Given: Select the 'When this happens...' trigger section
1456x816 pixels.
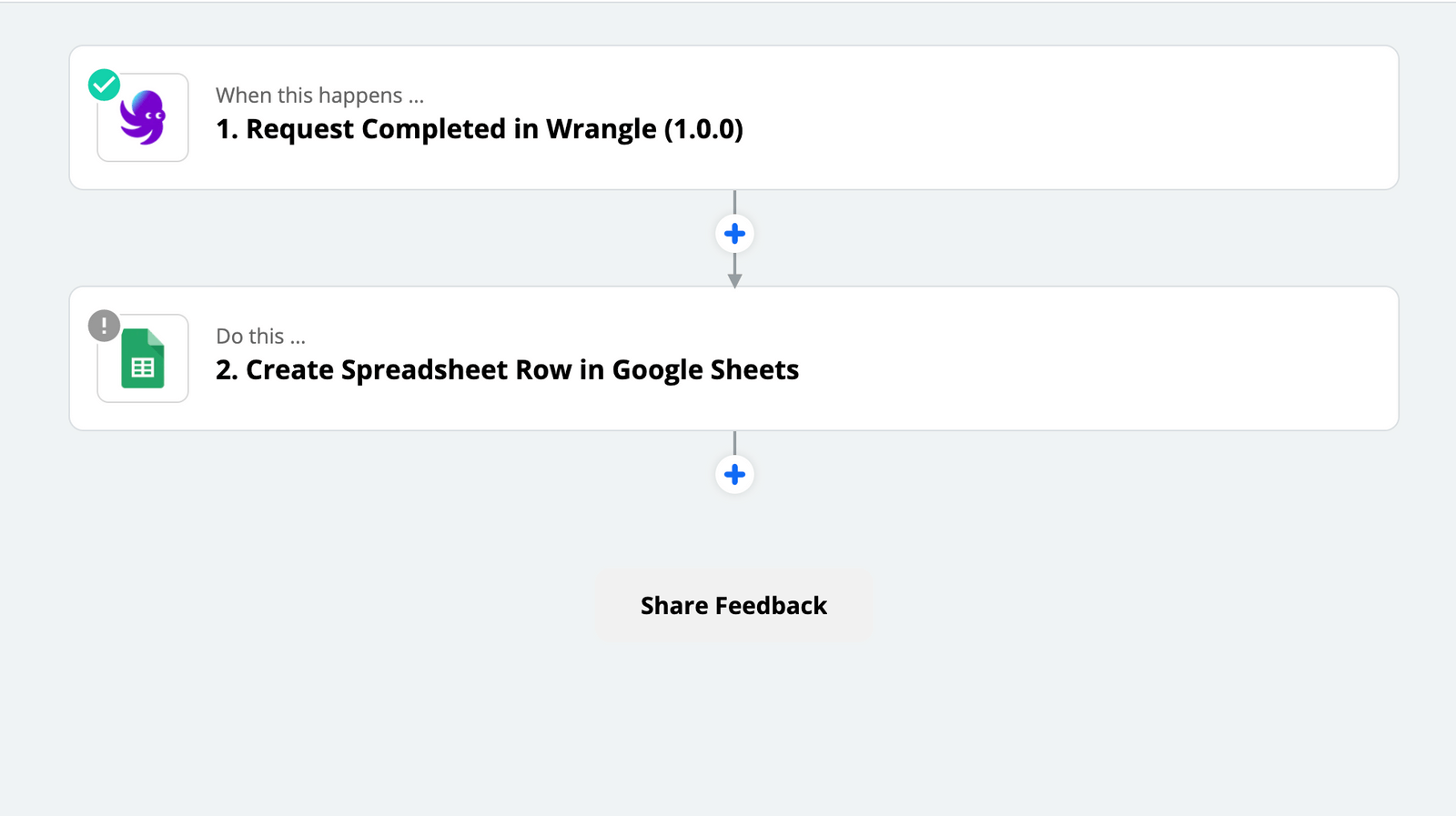Looking at the screenshot, I should point(319,95).
